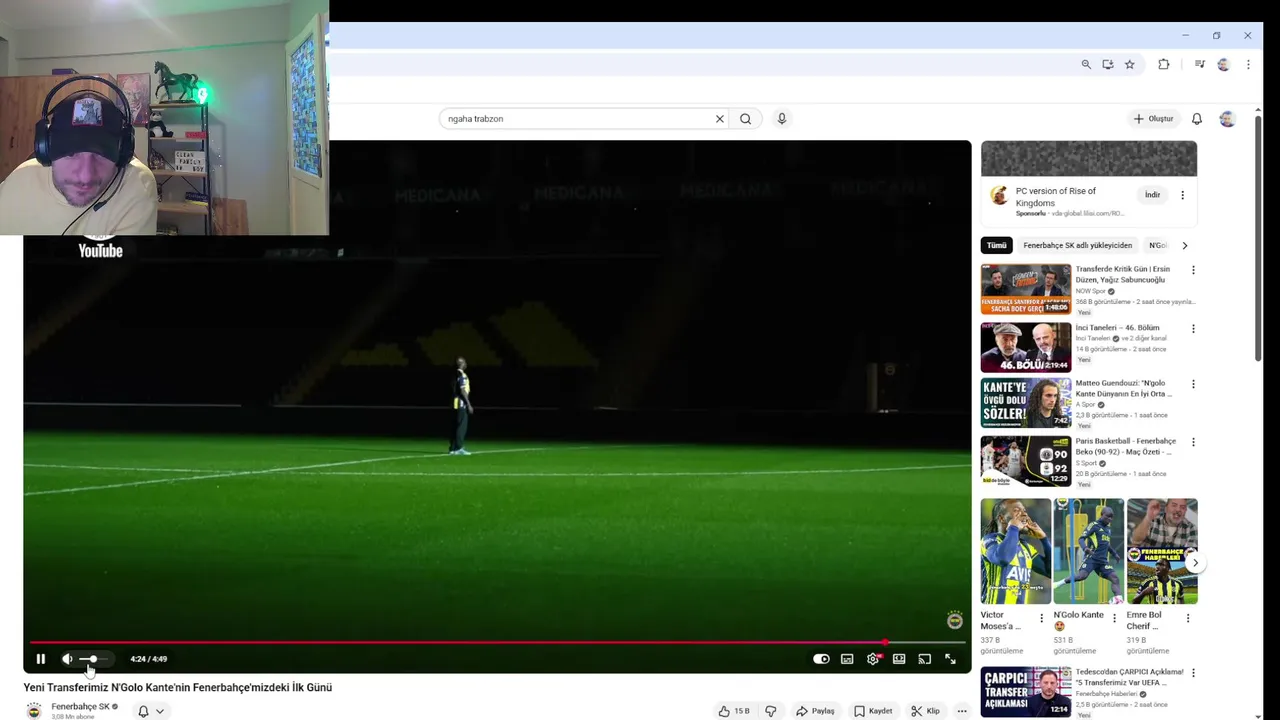Open the Fenerbahçe SK channel name link

click(x=80, y=707)
